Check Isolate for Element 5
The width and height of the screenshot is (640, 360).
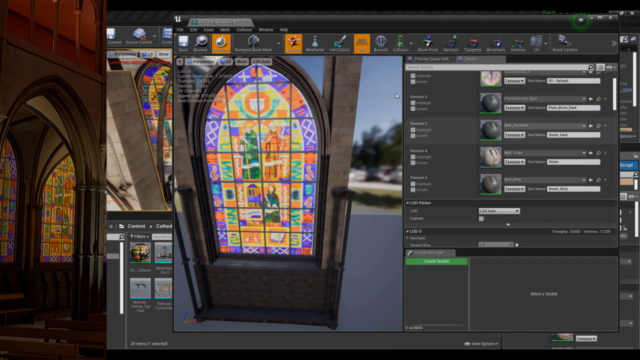coord(413,190)
